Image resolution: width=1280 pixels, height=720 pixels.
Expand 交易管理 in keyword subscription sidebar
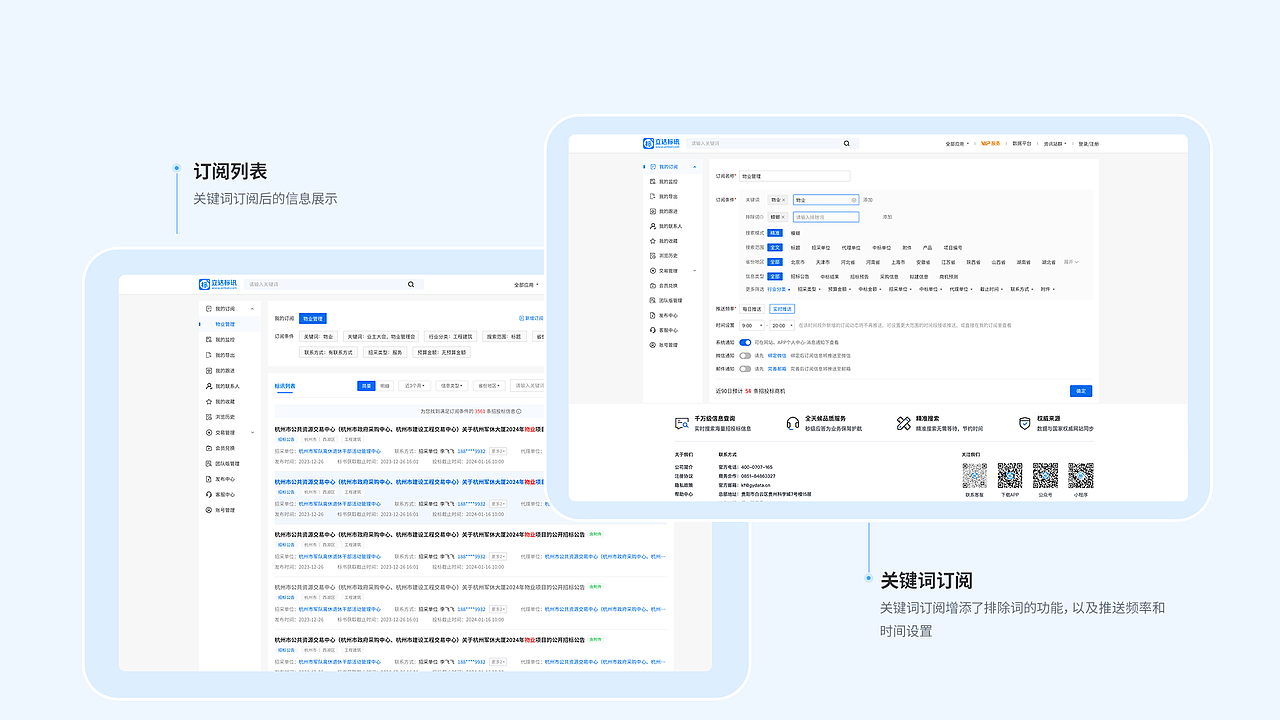[694, 270]
